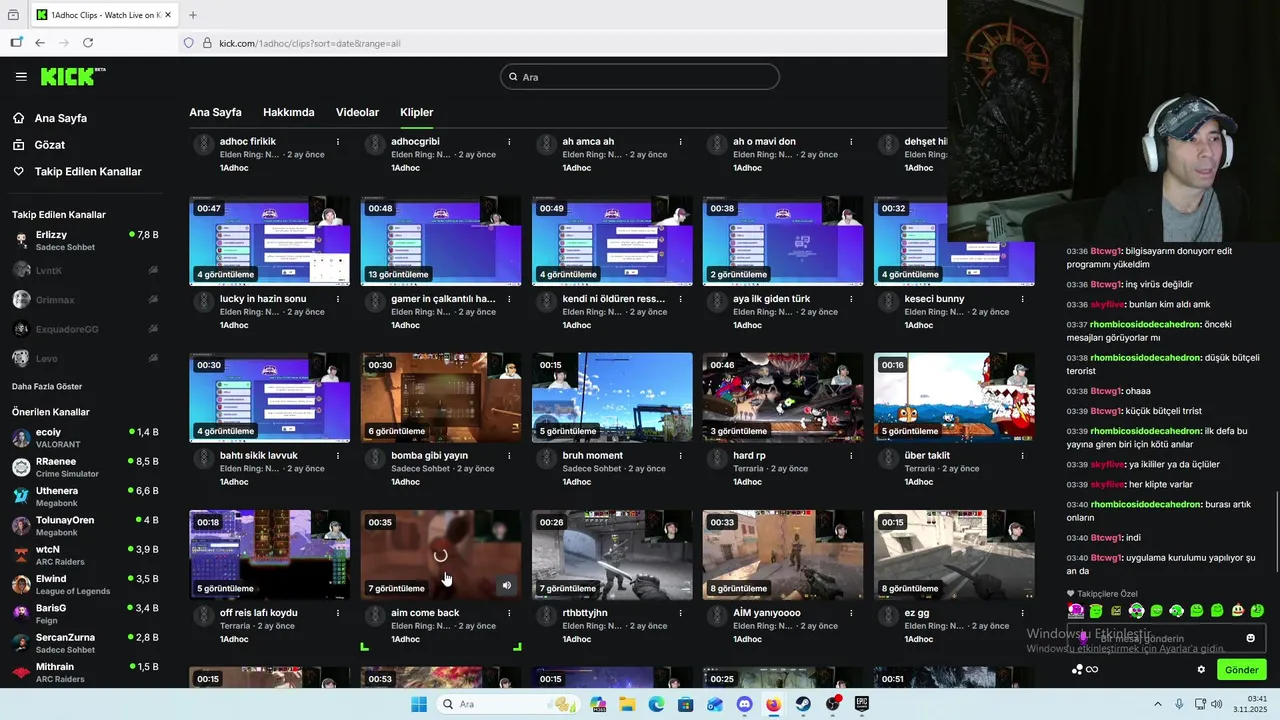Switch to Ana Sayfa channel tab
The image size is (1280, 720).
pyautogui.click(x=215, y=112)
